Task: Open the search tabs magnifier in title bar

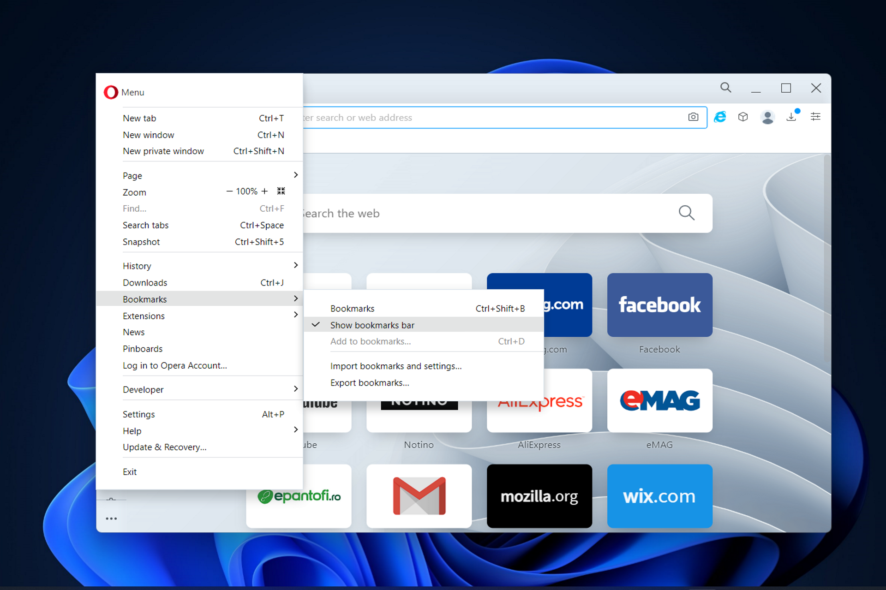Action: (726, 88)
